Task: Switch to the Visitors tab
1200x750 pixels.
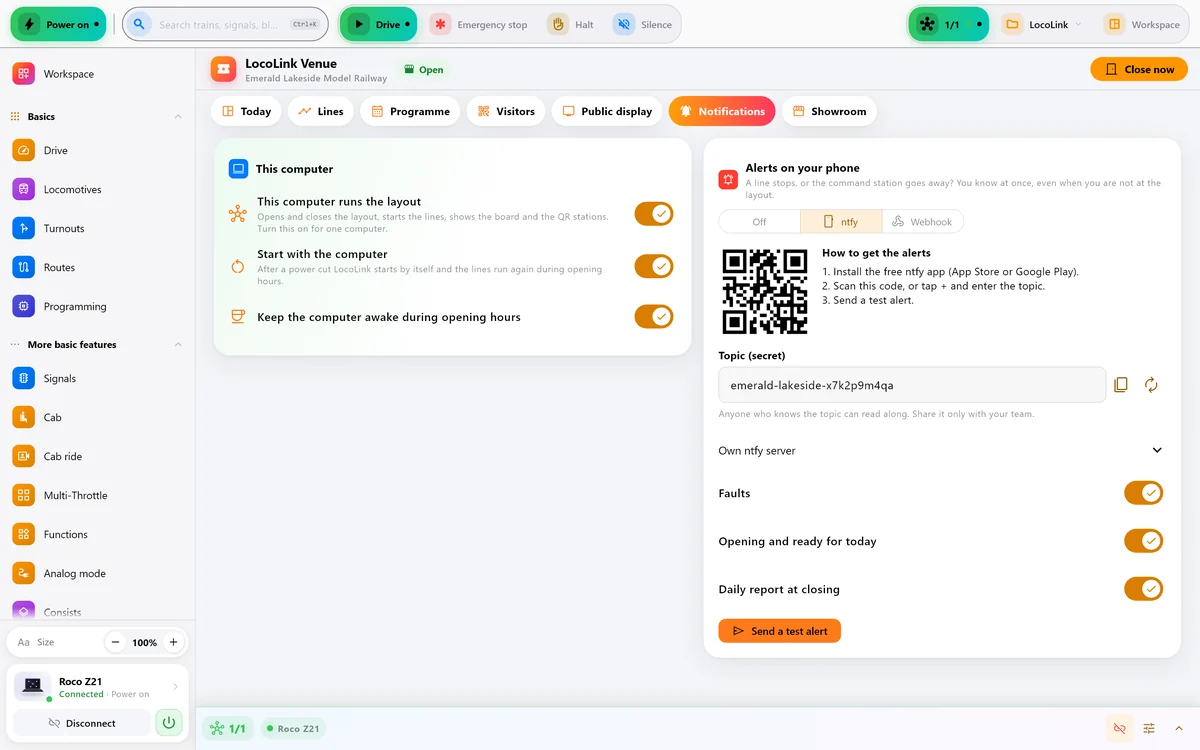Action: 506,111
